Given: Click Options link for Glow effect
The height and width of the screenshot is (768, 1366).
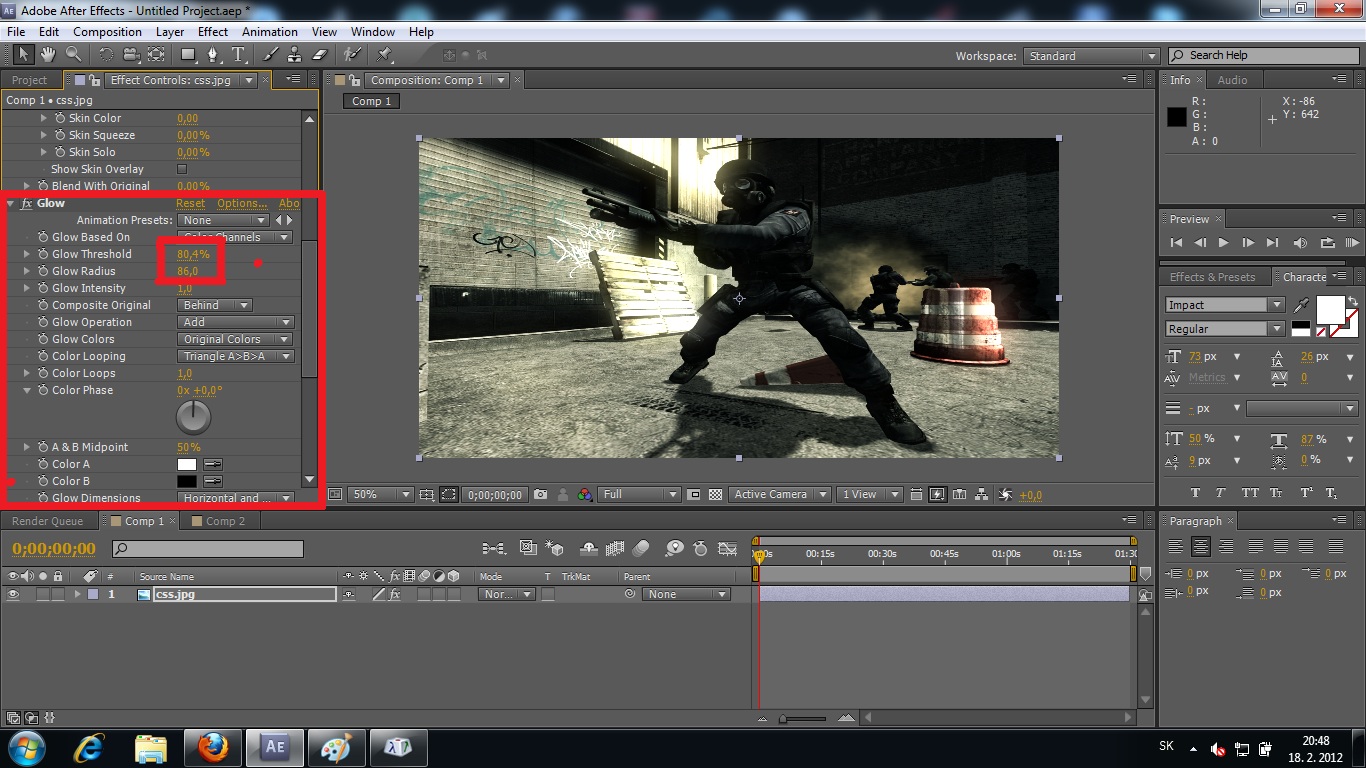Looking at the screenshot, I should tap(242, 203).
